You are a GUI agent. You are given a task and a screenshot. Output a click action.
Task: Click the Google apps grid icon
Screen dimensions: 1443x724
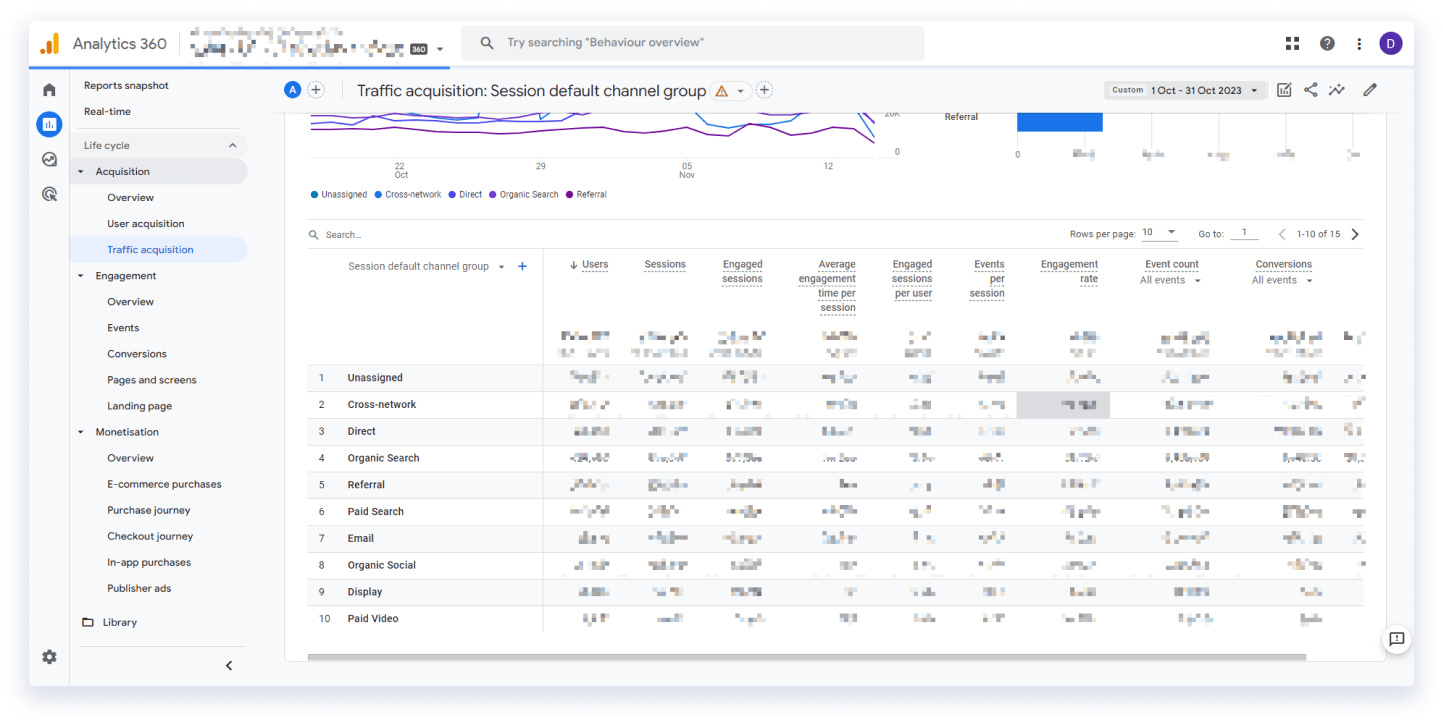[x=1292, y=43]
